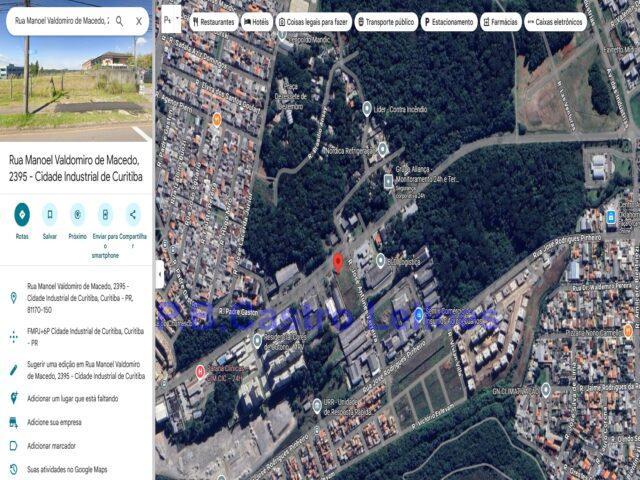The image size is (640, 480).
Task: Select the Estacionamento filter chip
Action: tap(449, 22)
